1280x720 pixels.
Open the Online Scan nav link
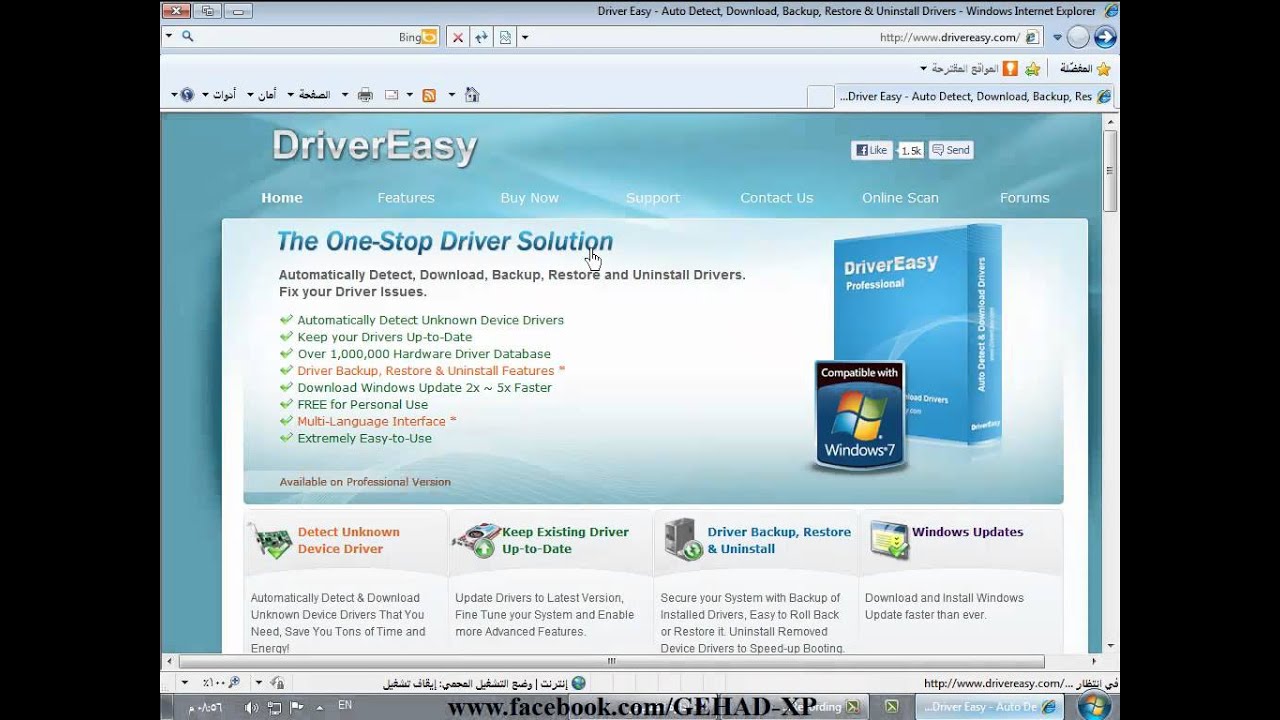pyautogui.click(x=901, y=198)
